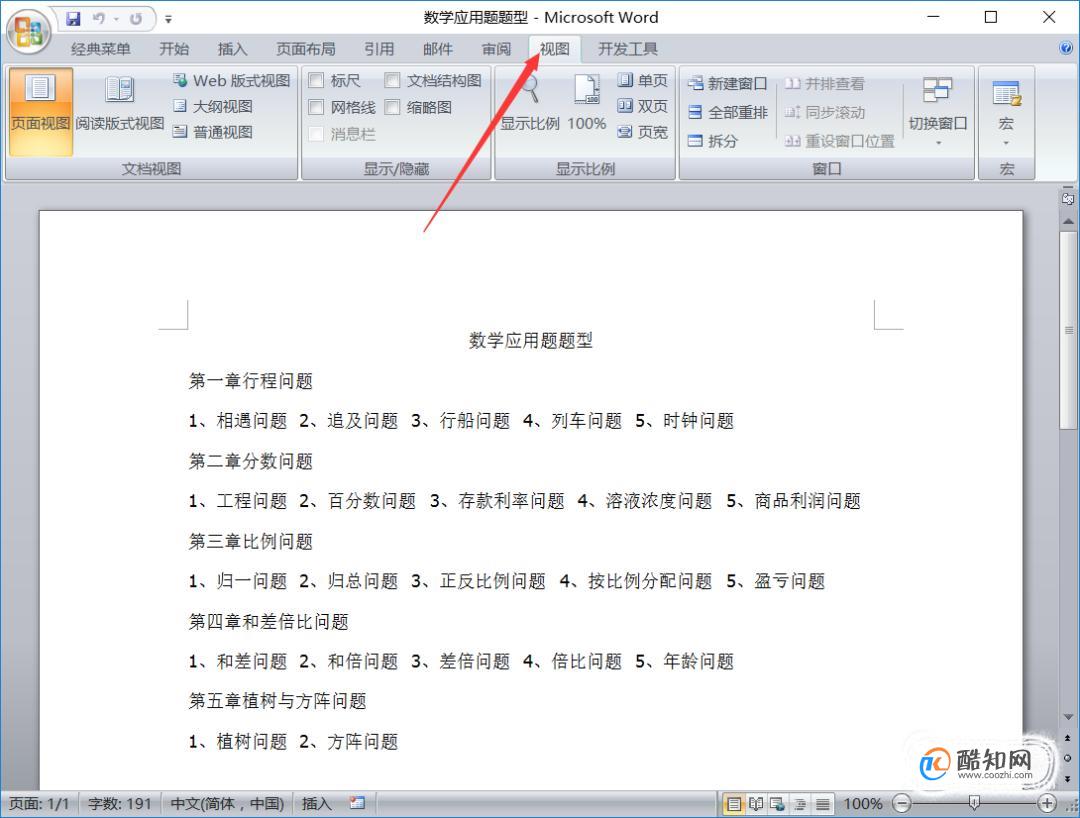The image size is (1080, 818).
Task: Save document using quick access toolbar
Action: (74, 18)
